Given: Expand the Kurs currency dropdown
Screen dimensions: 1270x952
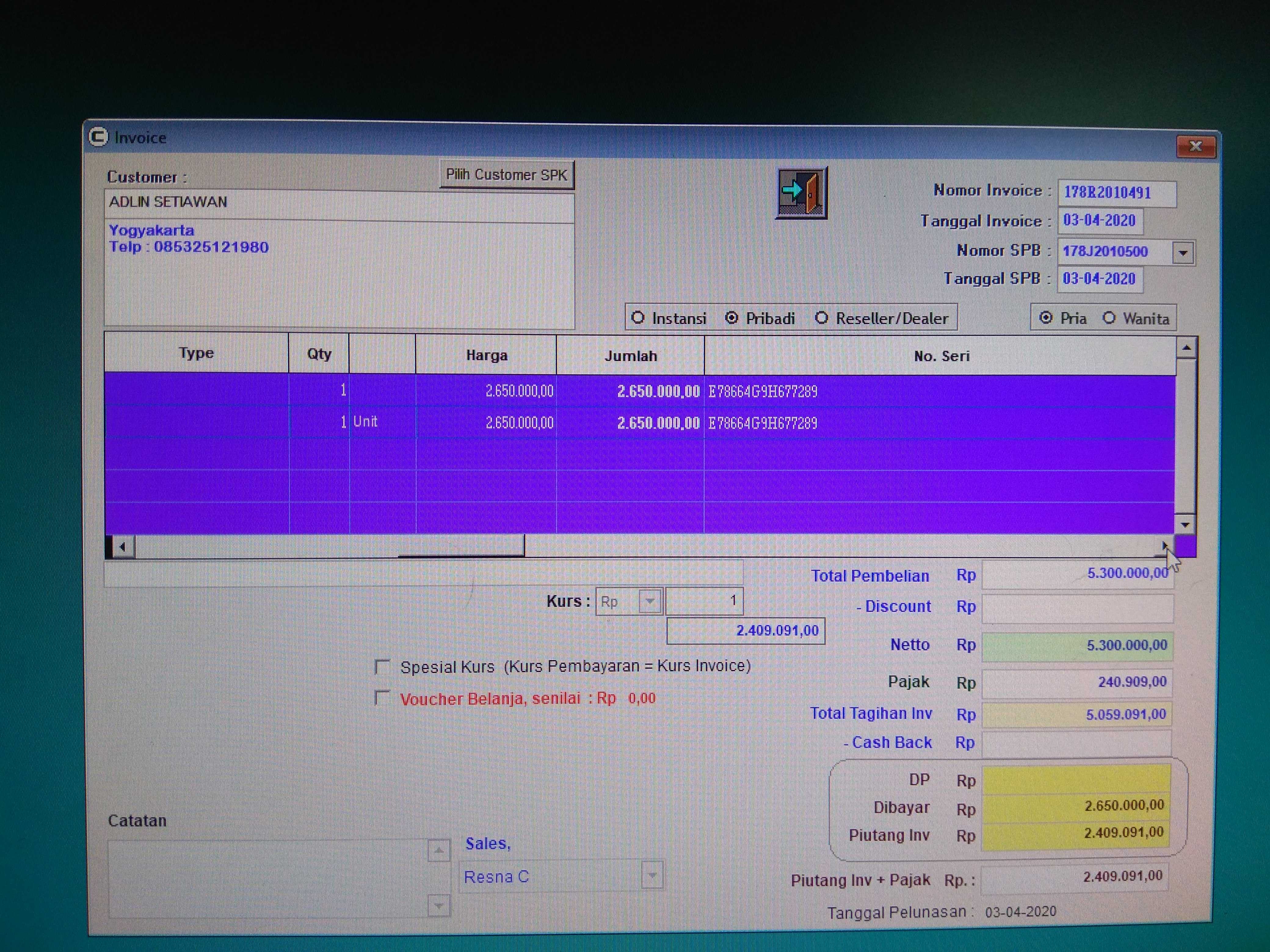Looking at the screenshot, I should [x=650, y=601].
